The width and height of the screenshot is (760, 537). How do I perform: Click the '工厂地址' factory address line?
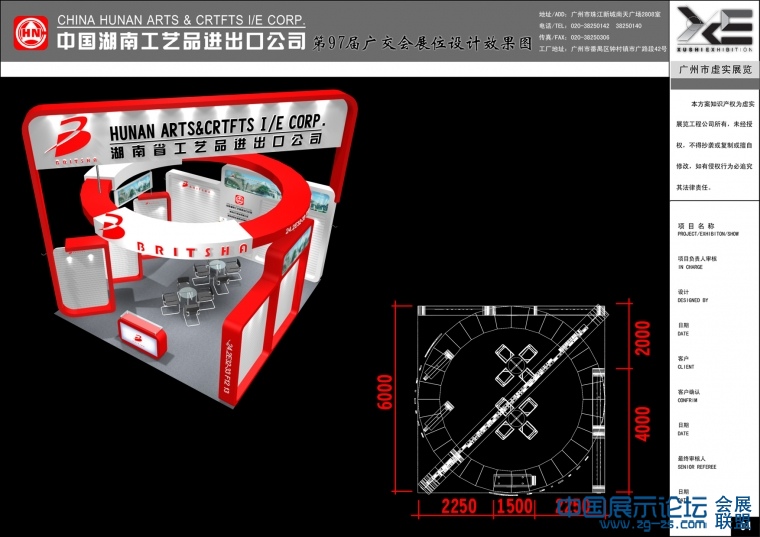[x=603, y=49]
